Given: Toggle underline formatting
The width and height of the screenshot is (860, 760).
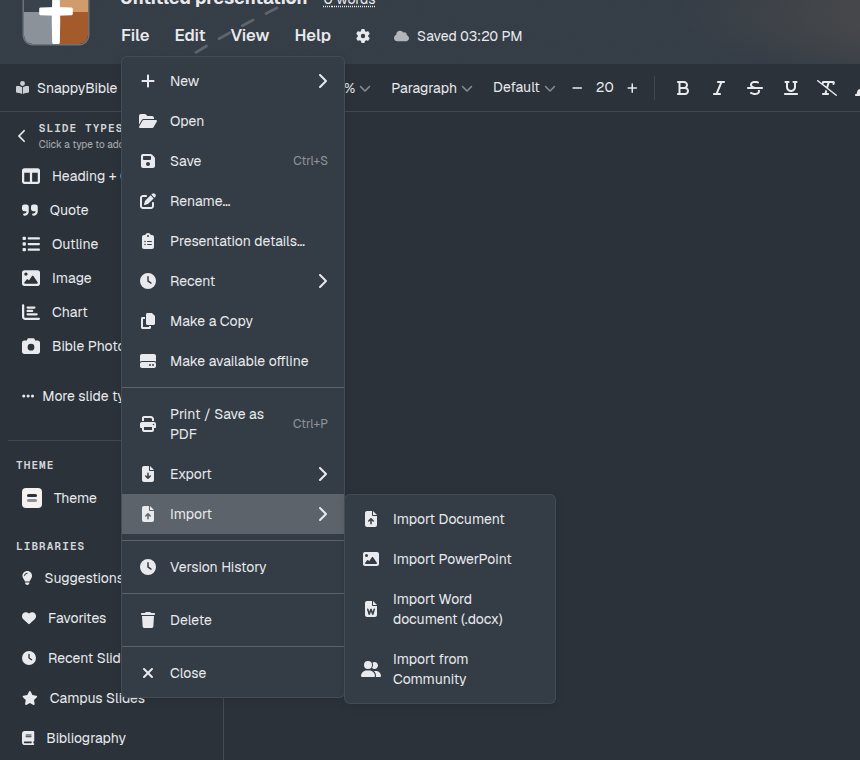Looking at the screenshot, I should [x=790, y=88].
